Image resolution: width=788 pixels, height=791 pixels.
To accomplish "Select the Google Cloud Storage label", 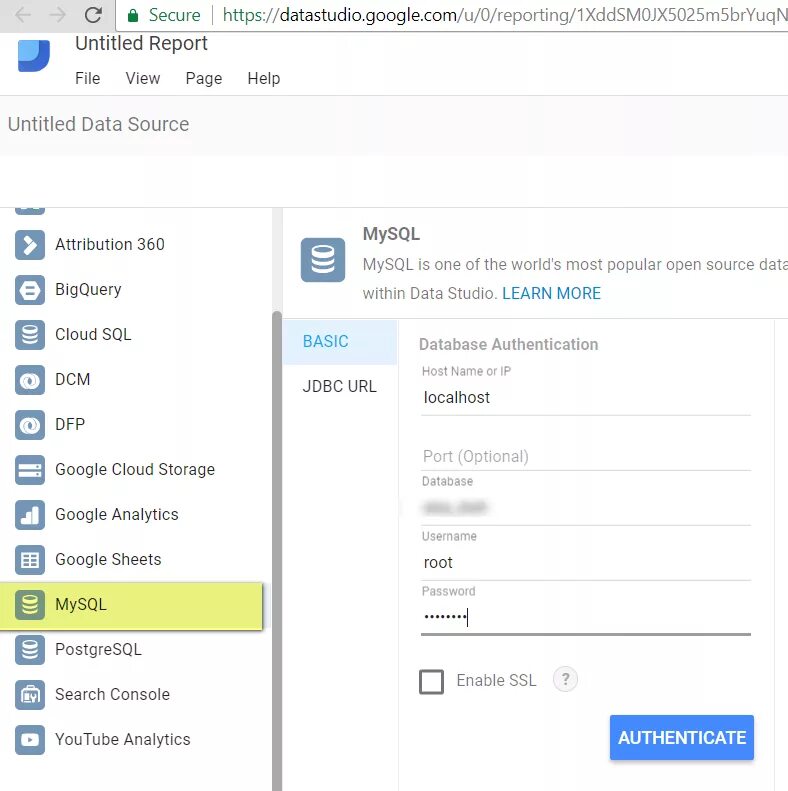I will (135, 470).
